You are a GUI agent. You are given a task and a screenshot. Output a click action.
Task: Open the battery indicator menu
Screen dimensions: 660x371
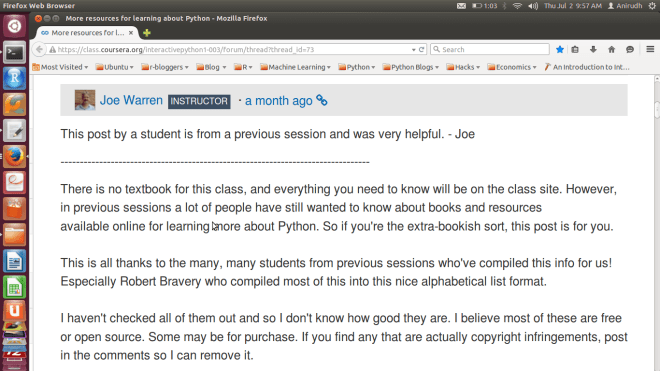pyautogui.click(x=484, y=6)
